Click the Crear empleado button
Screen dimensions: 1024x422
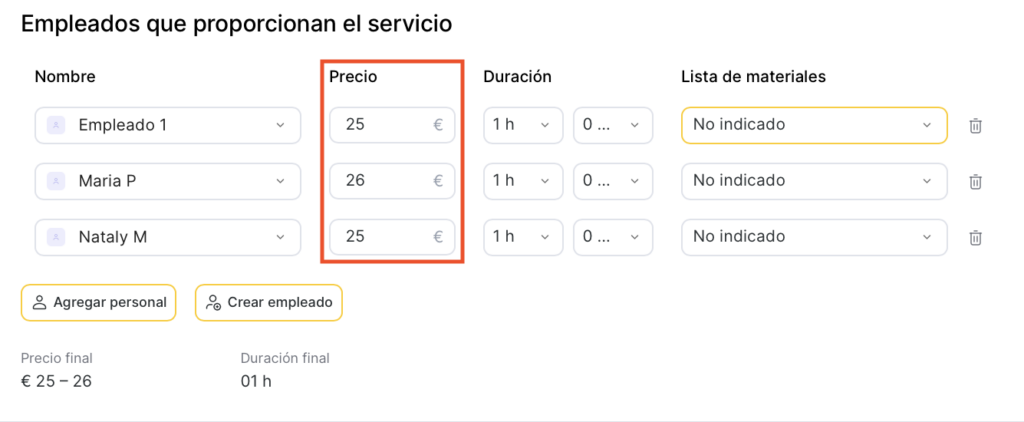click(x=269, y=302)
